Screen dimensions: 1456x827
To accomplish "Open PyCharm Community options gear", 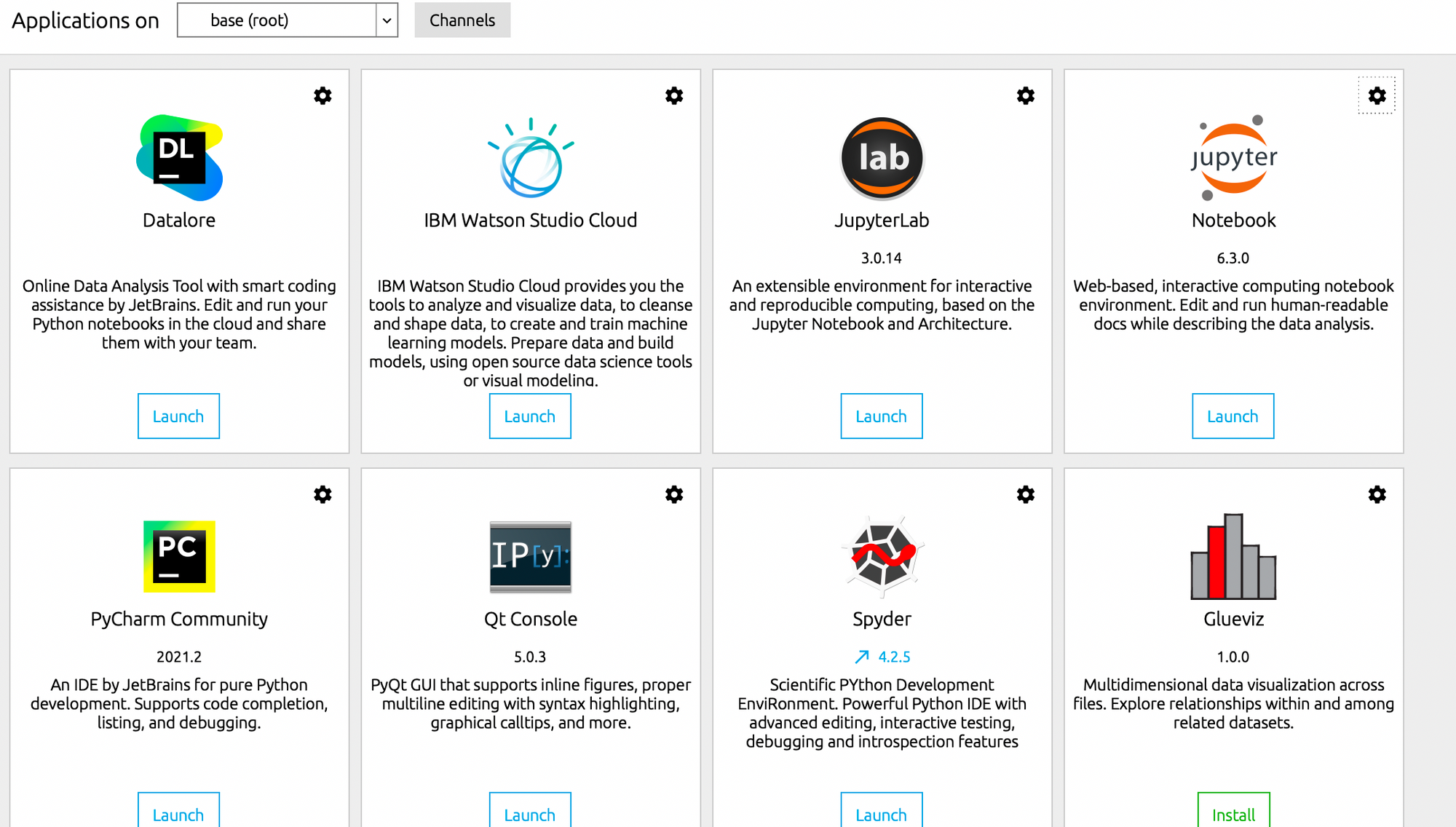I will pyautogui.click(x=323, y=495).
